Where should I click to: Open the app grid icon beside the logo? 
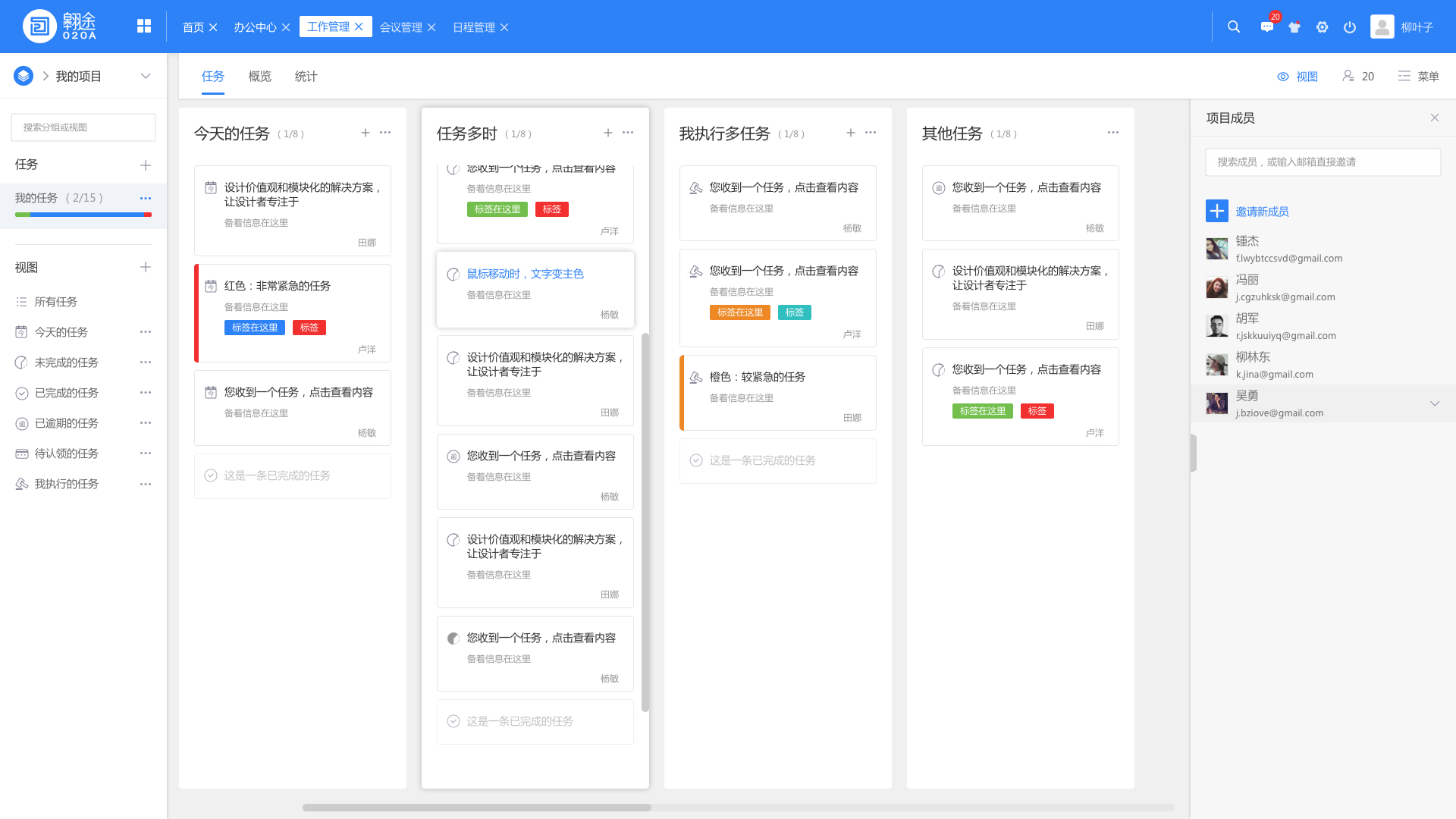pyautogui.click(x=143, y=25)
